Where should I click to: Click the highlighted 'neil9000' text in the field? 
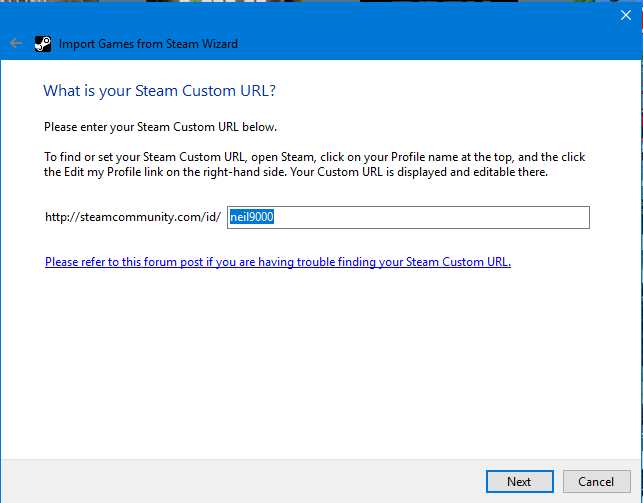252,217
